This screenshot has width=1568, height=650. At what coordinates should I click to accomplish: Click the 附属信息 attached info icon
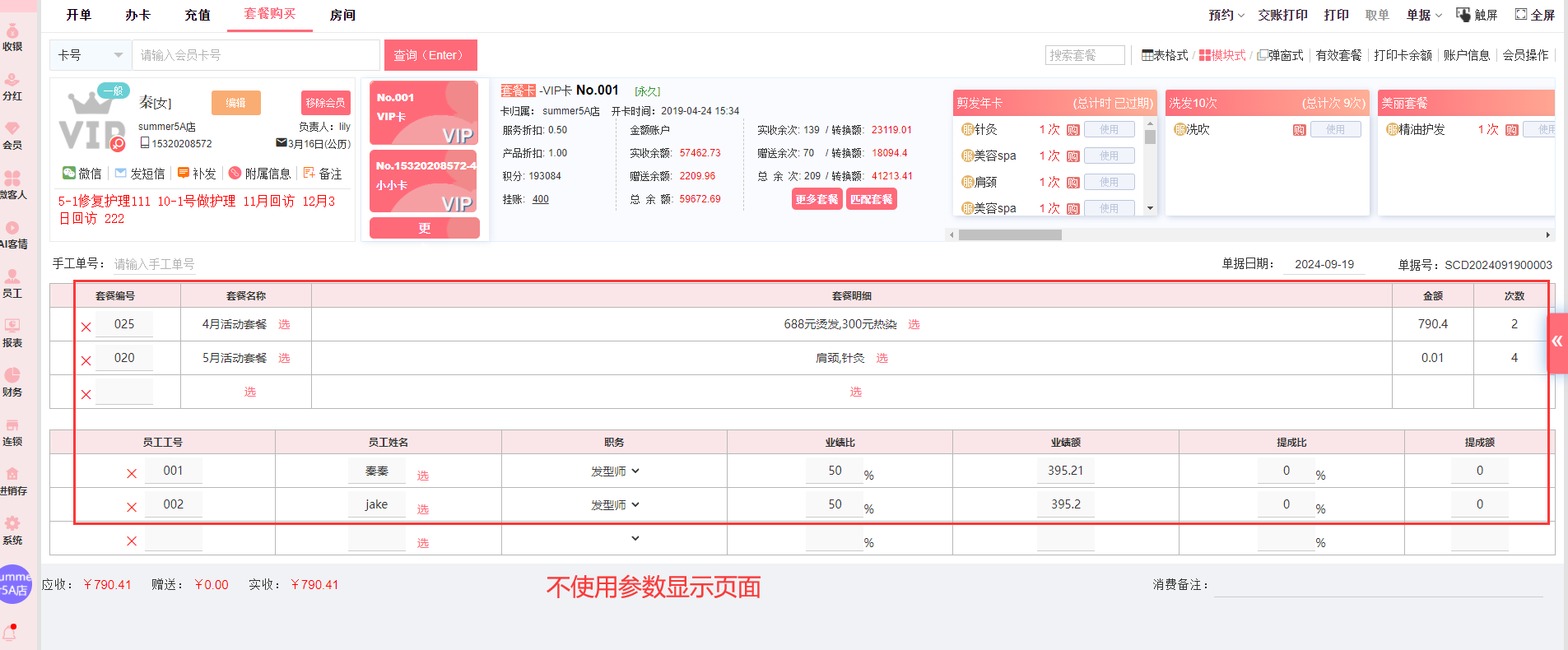235,173
